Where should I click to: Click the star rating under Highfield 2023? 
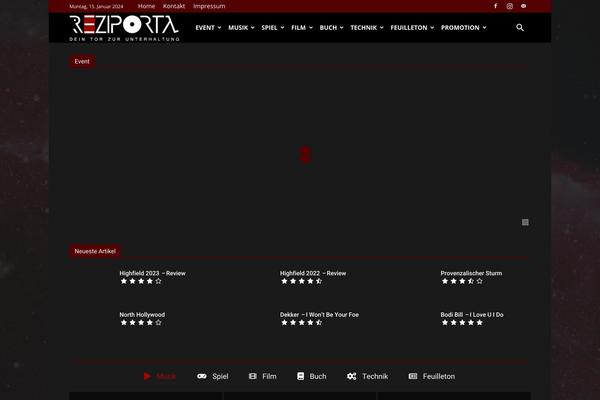tap(141, 281)
